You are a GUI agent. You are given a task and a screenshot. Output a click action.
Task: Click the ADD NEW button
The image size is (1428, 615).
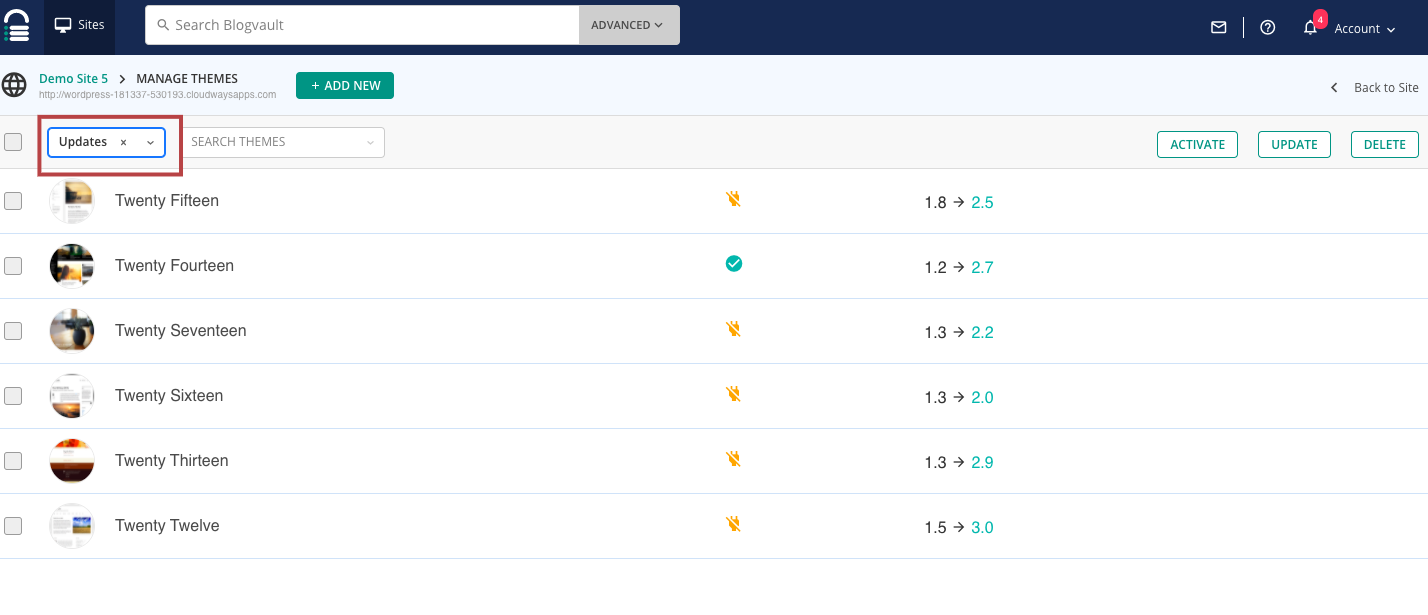(345, 86)
